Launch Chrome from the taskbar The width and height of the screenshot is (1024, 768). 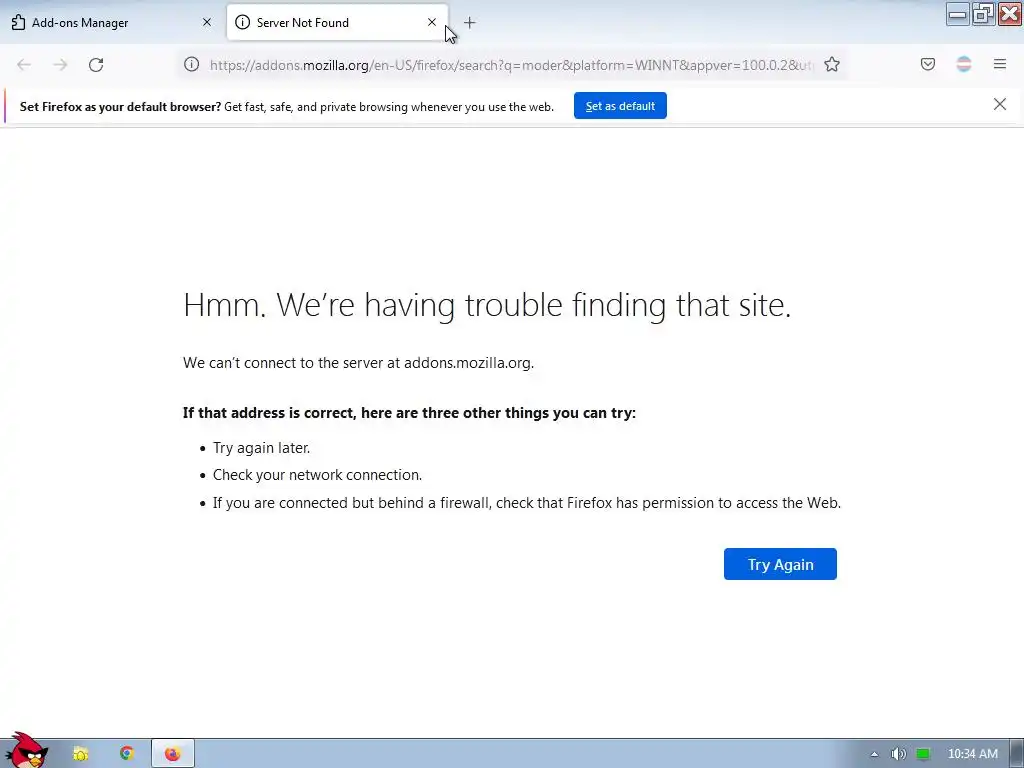pos(127,754)
